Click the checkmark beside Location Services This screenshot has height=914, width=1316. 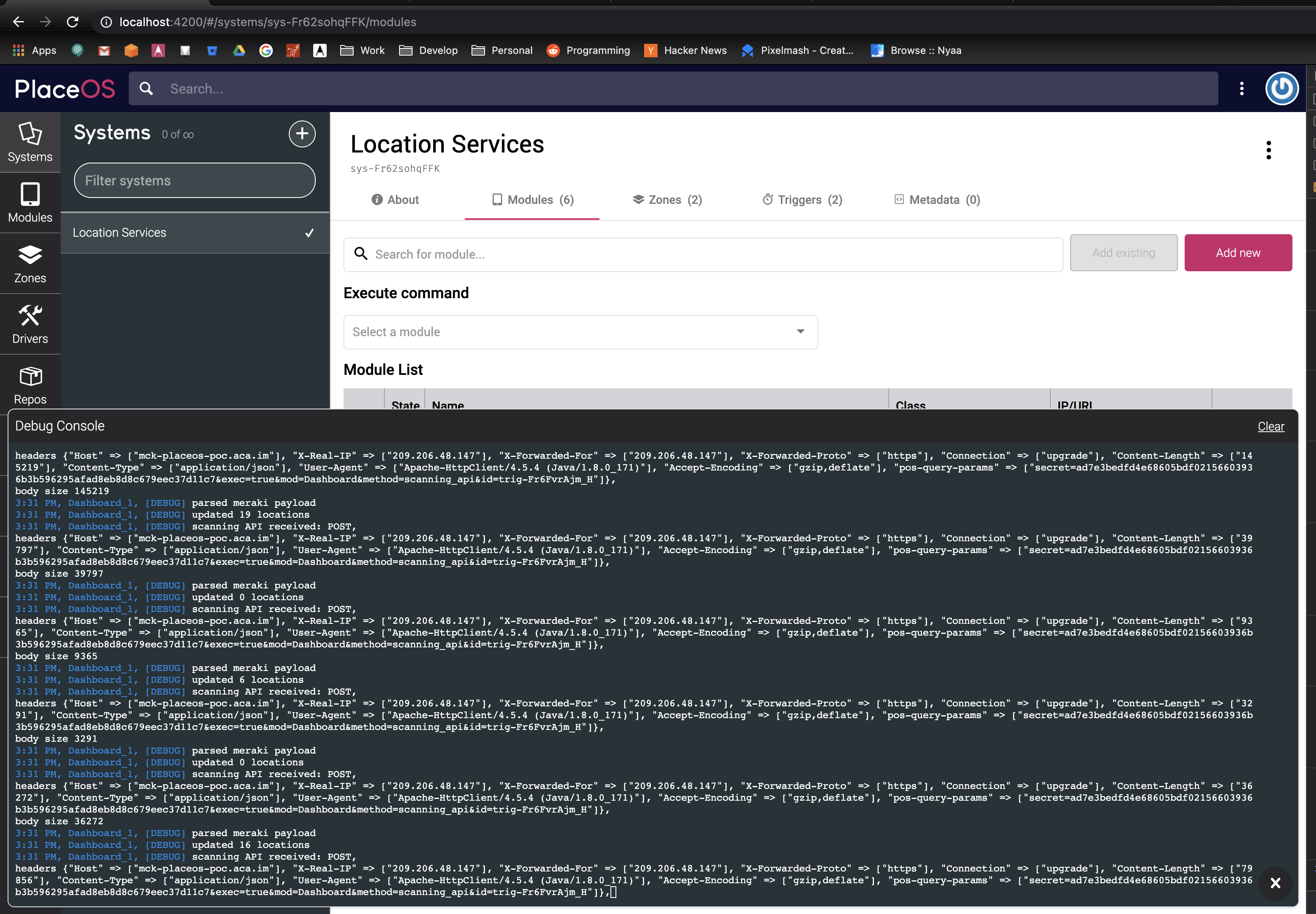coord(309,233)
